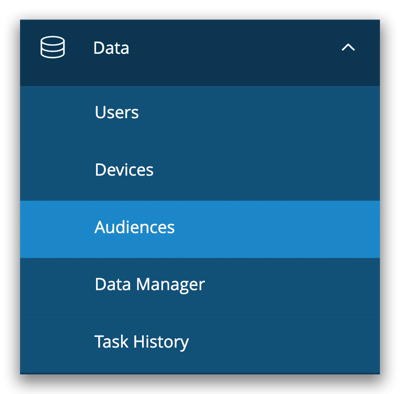Click the database cylinder icon
The height and width of the screenshot is (394, 400).
tap(53, 48)
